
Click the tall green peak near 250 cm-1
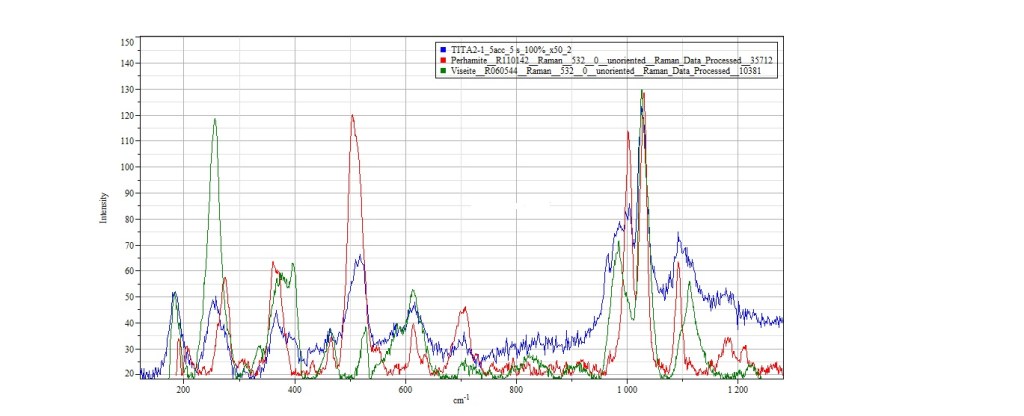click(214, 121)
